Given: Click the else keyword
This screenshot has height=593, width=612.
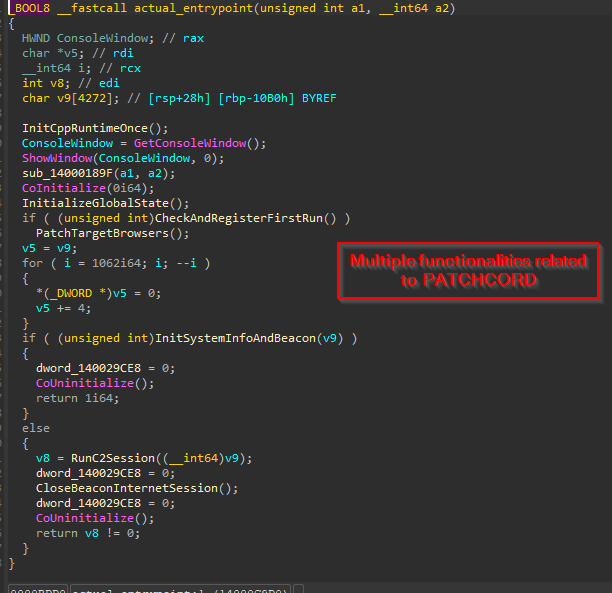Looking at the screenshot, I should (x=36, y=428).
